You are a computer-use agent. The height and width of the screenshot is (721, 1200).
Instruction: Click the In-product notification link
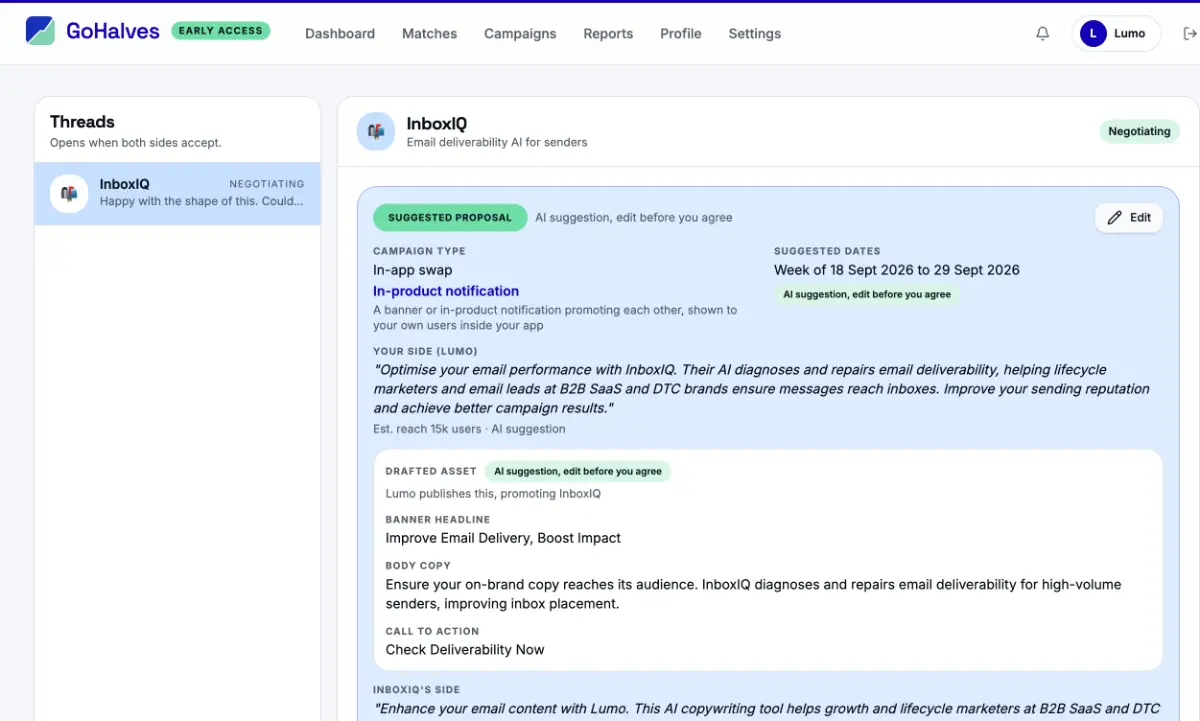tap(446, 291)
